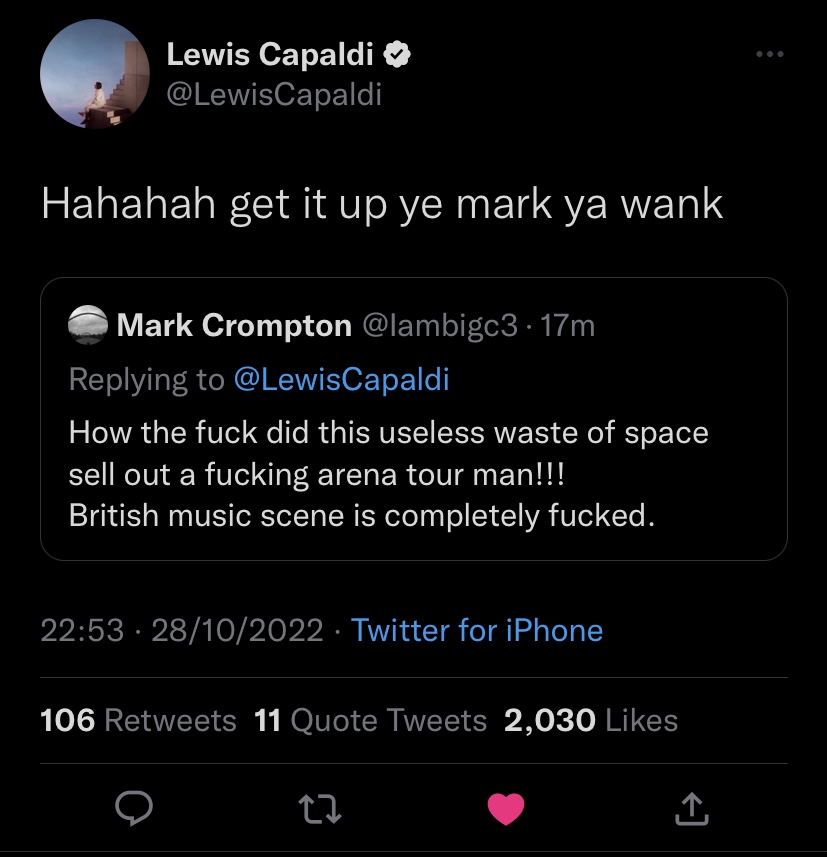The width and height of the screenshot is (827, 857).
Task: Open the quoted tweet text about arena tour
Action: point(389,474)
